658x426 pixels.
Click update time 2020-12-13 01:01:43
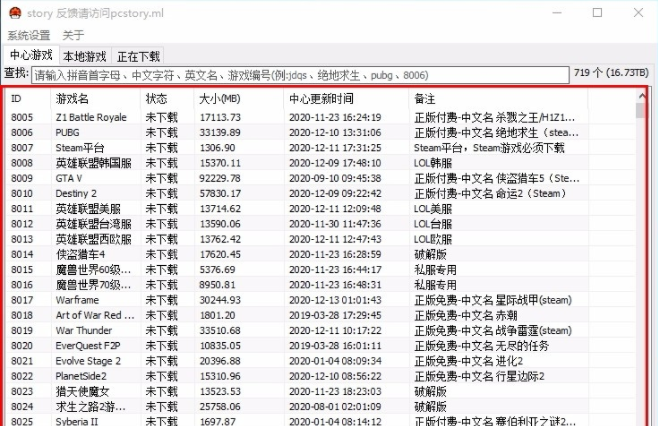pos(335,300)
